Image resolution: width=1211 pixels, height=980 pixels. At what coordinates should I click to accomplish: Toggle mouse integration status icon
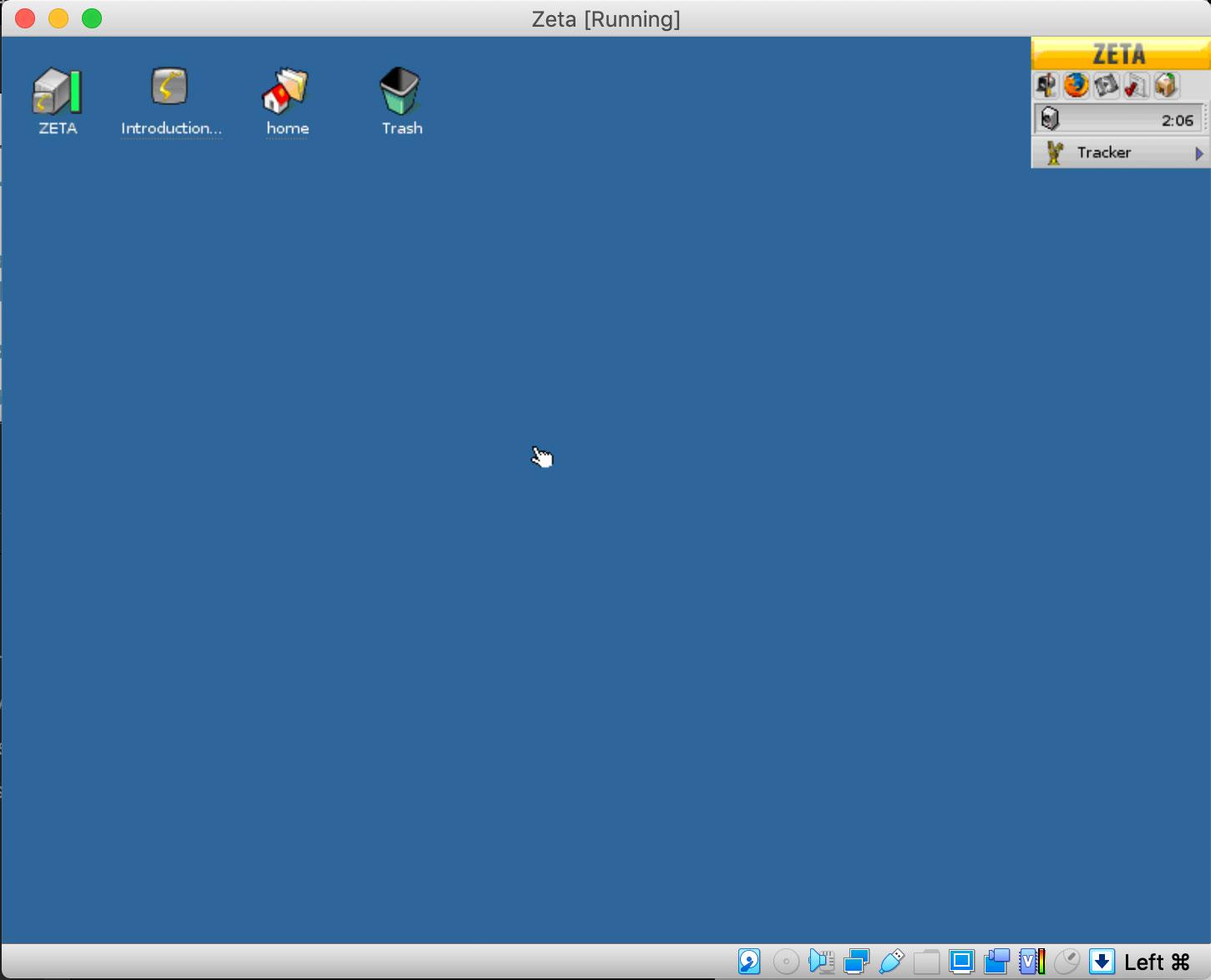1067,962
